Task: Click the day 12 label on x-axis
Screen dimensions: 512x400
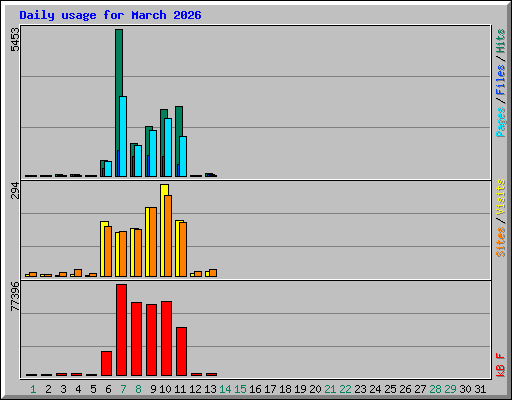Action: 195,389
